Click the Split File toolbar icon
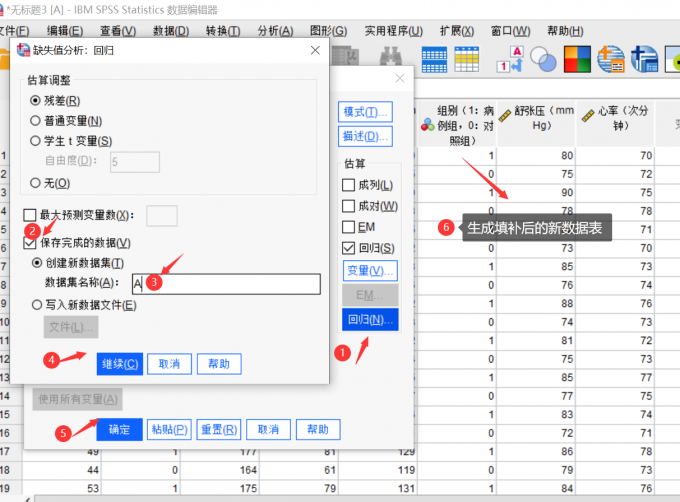The width and height of the screenshot is (680, 502). click(x=434, y=59)
